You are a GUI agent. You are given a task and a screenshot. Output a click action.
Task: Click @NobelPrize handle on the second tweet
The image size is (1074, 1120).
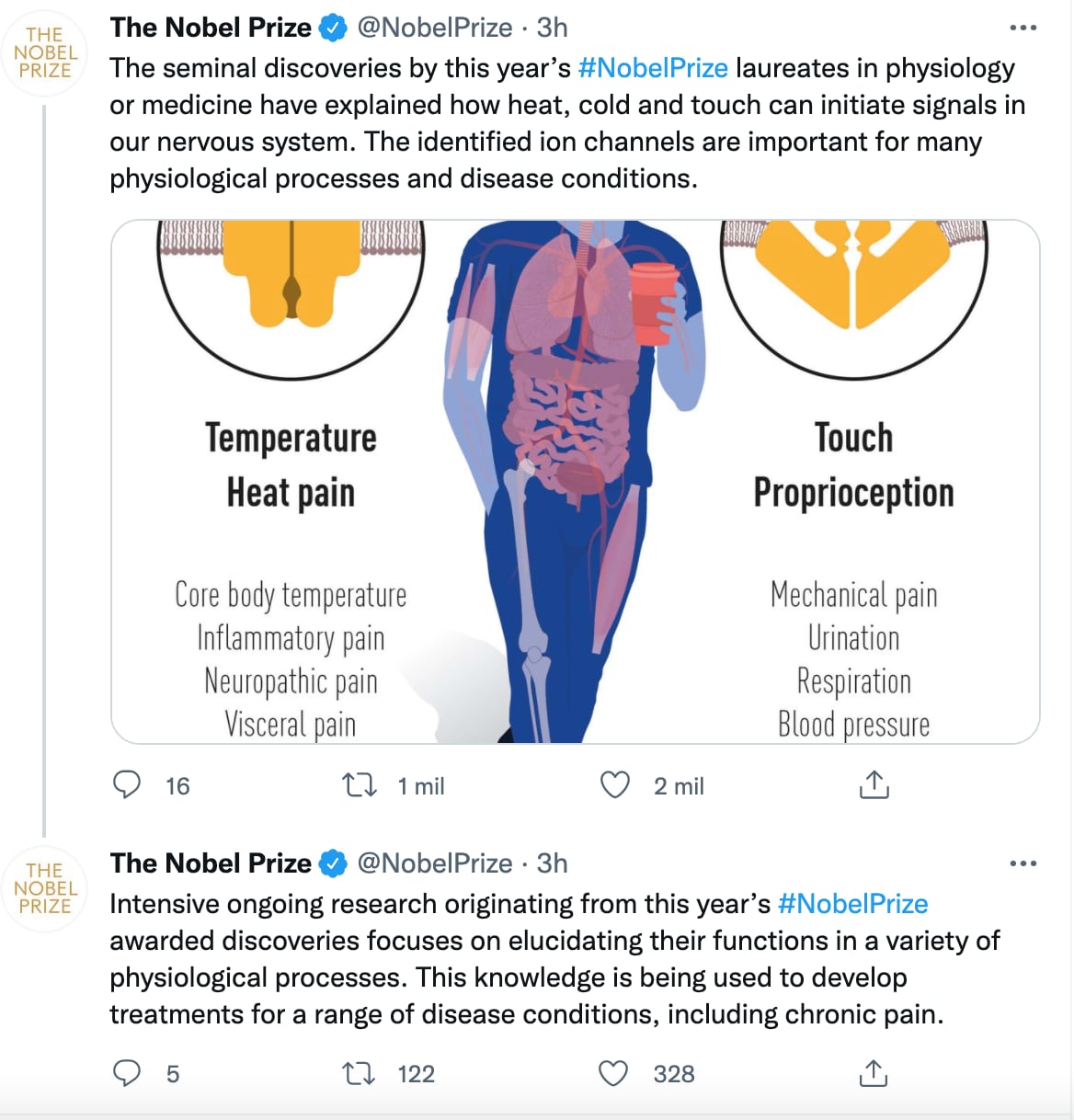coord(434,863)
